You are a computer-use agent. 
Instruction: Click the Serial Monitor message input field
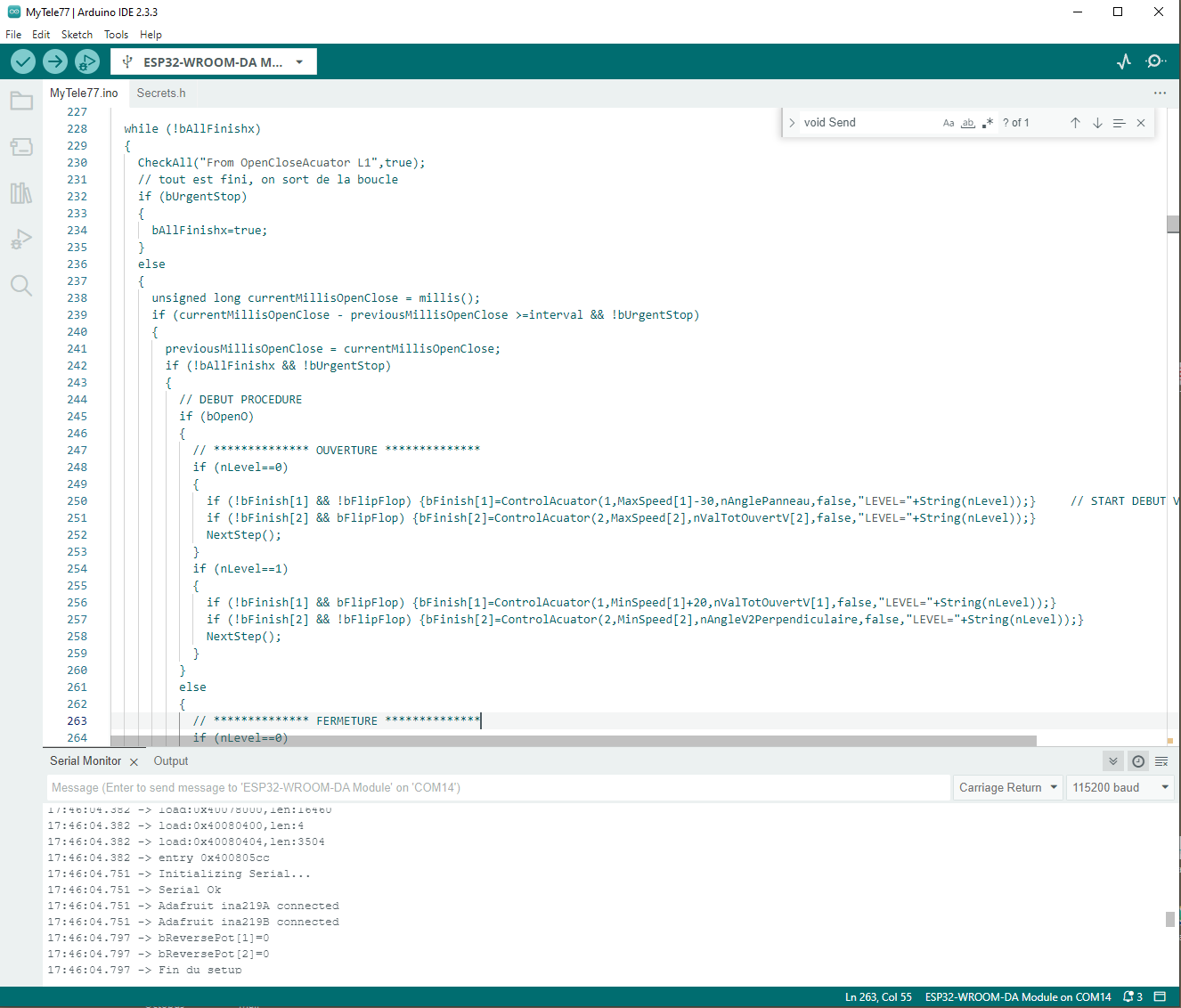[499, 787]
